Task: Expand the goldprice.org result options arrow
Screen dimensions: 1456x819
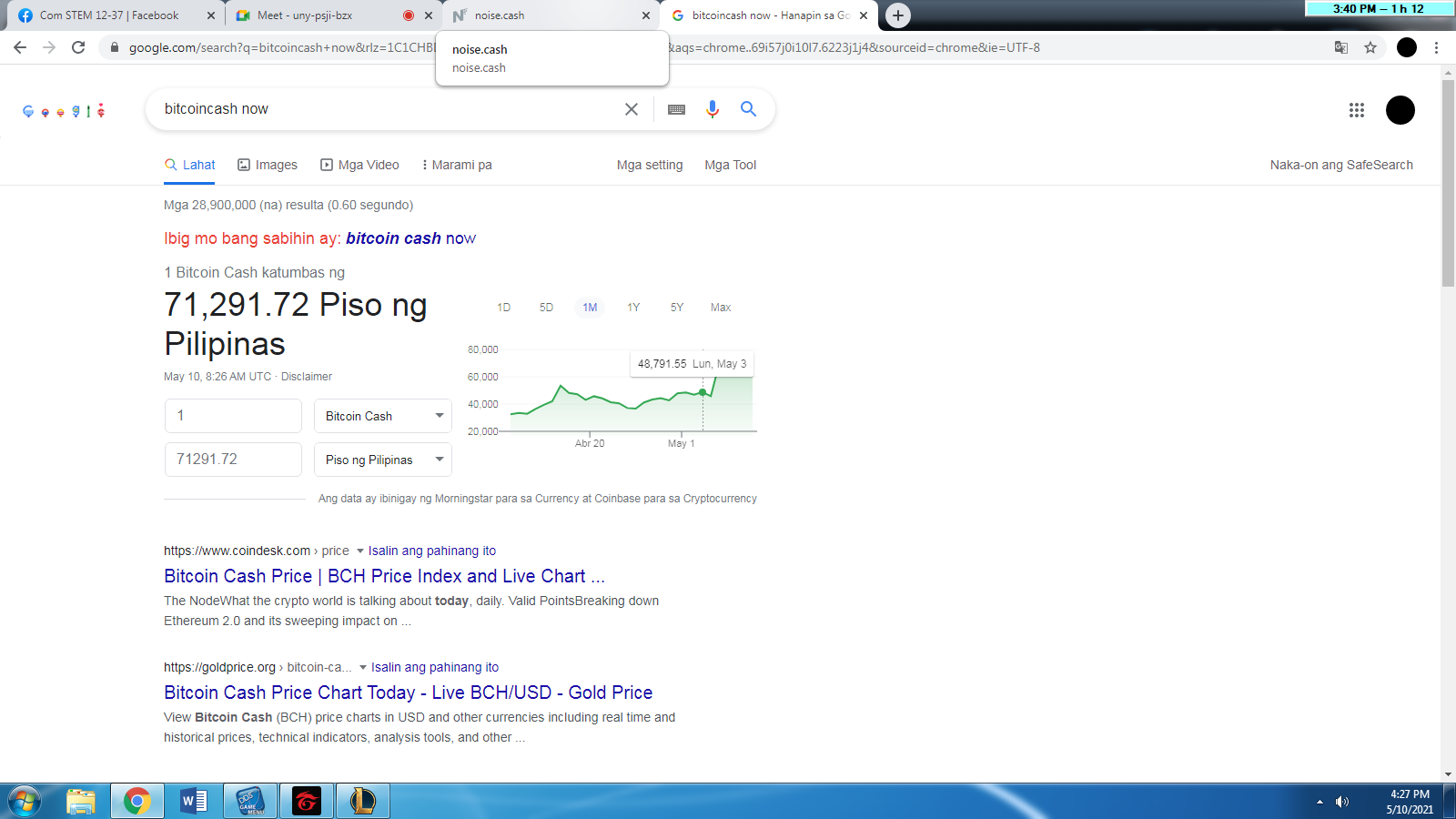Action: [x=363, y=667]
